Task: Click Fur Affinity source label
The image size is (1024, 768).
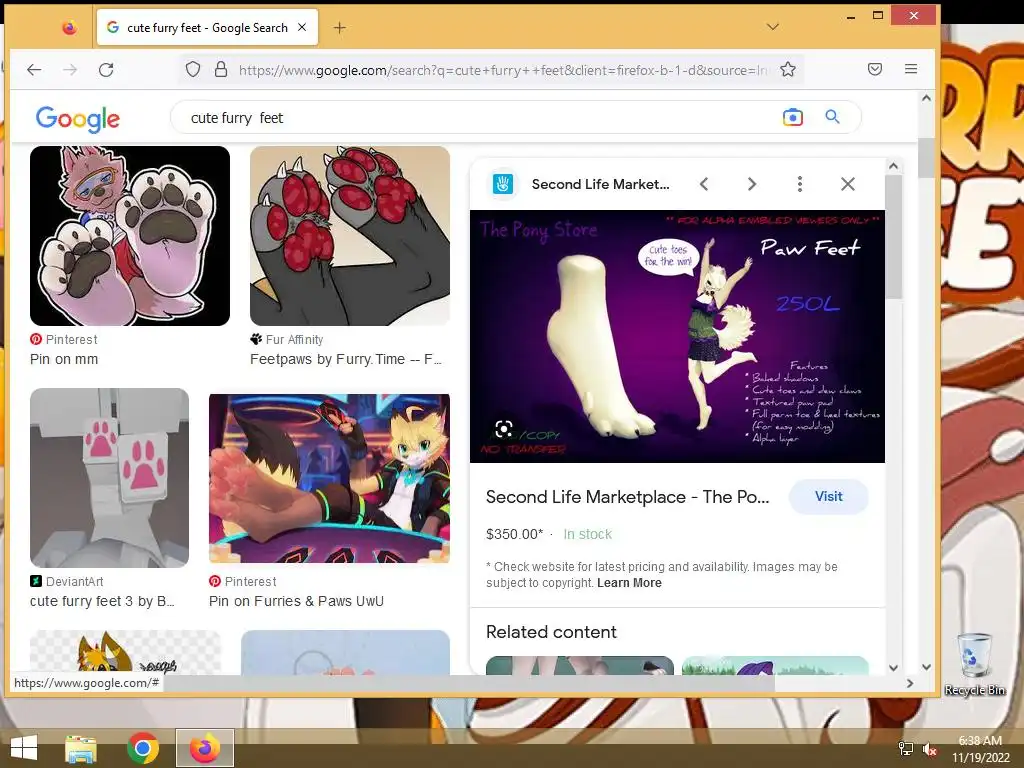Action: click(295, 340)
